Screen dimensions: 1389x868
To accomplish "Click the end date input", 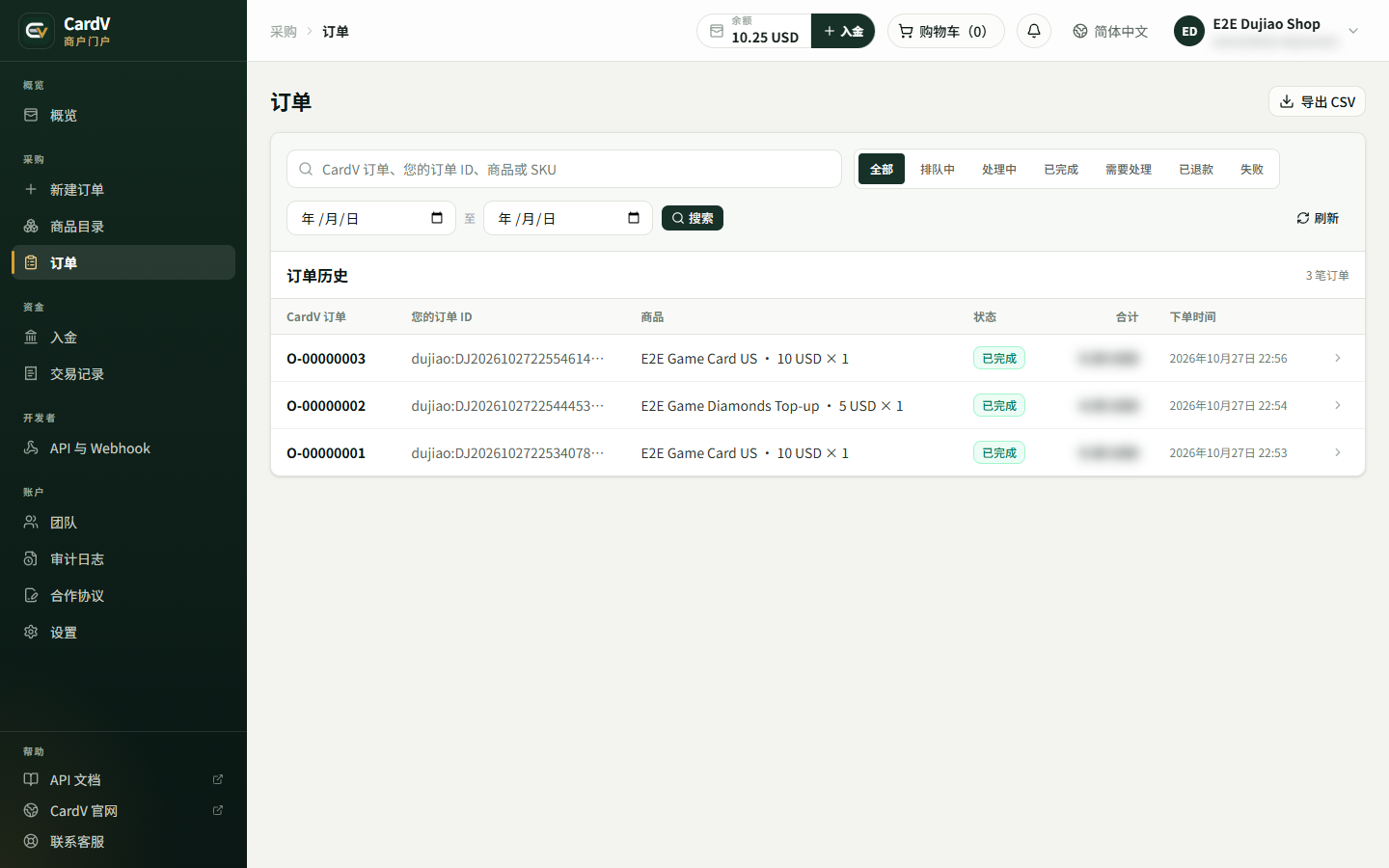I will [x=568, y=218].
